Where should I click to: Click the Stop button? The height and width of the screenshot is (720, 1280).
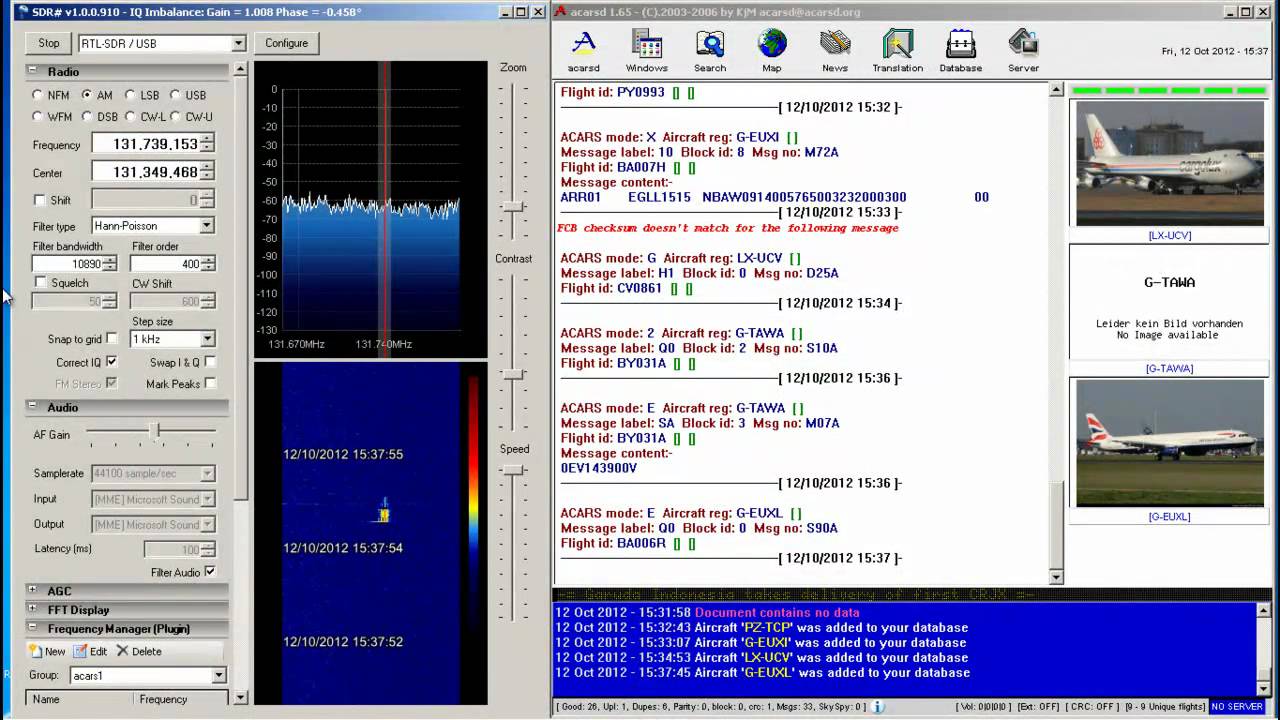point(49,43)
